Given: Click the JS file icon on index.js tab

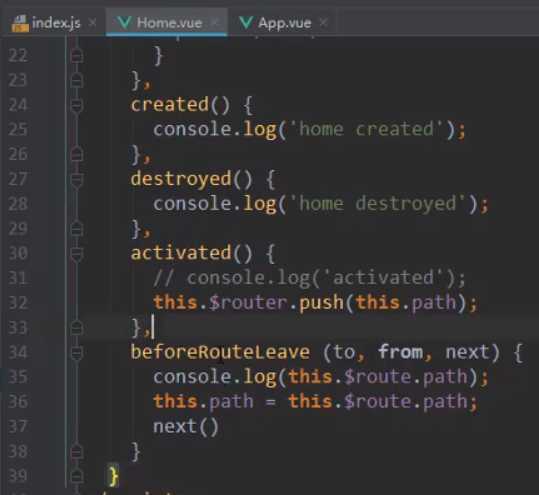Looking at the screenshot, I should point(20,23).
